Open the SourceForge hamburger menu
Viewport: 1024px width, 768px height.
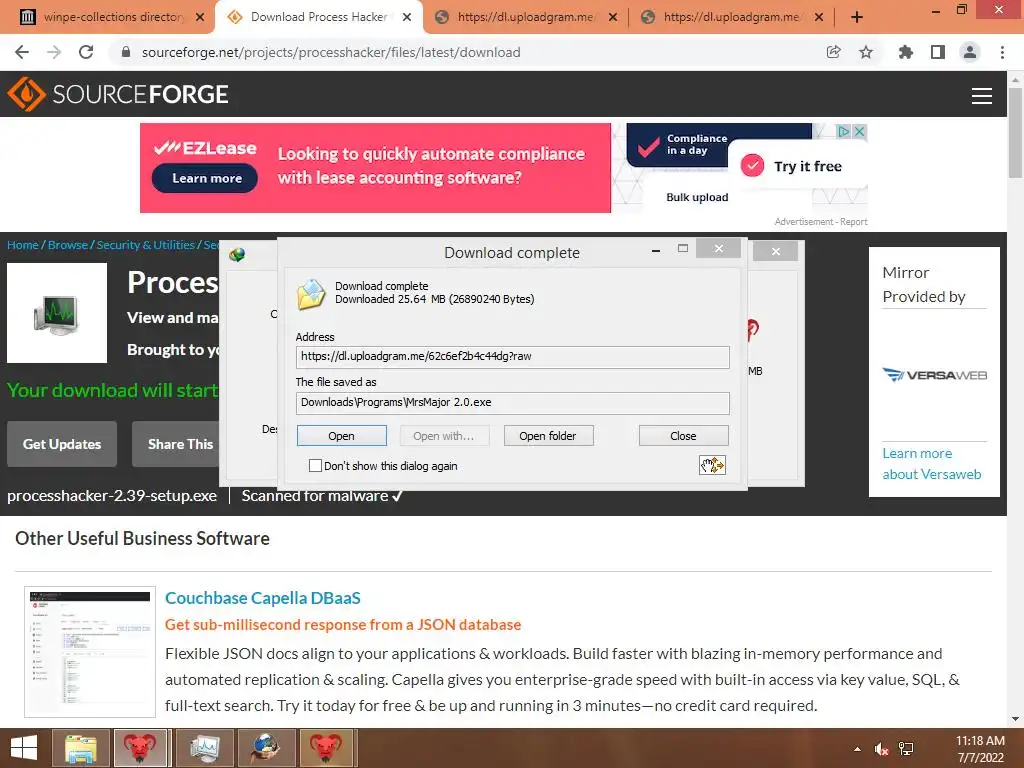pyautogui.click(x=982, y=96)
